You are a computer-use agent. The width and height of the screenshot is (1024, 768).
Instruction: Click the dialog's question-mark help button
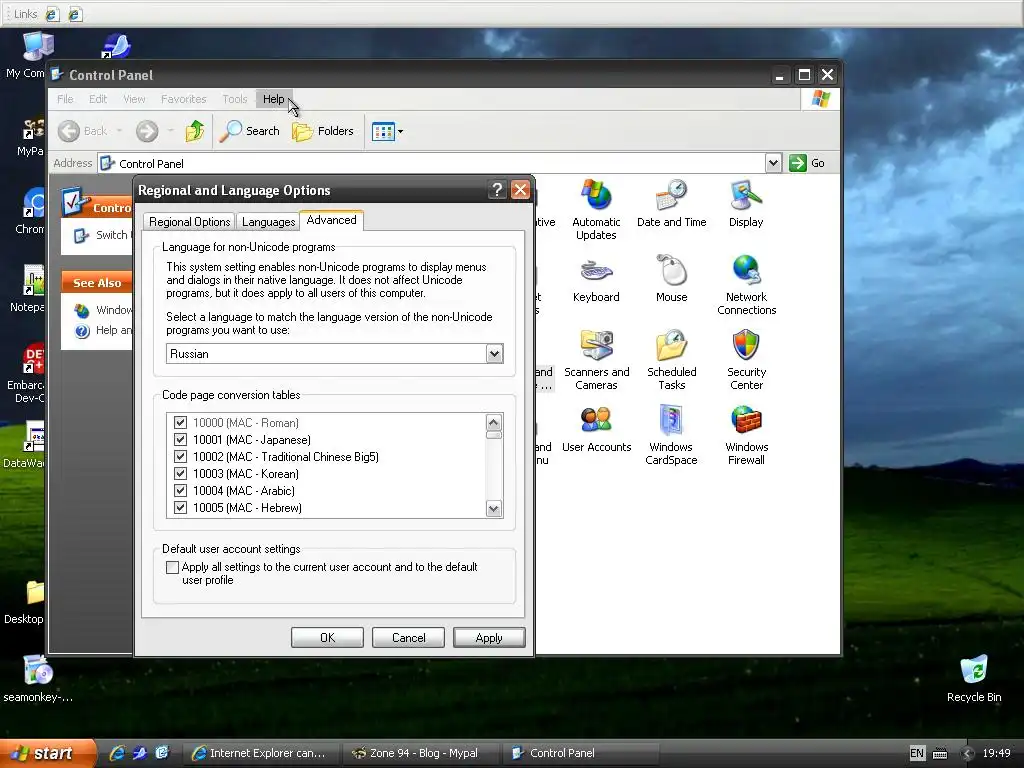click(x=497, y=190)
